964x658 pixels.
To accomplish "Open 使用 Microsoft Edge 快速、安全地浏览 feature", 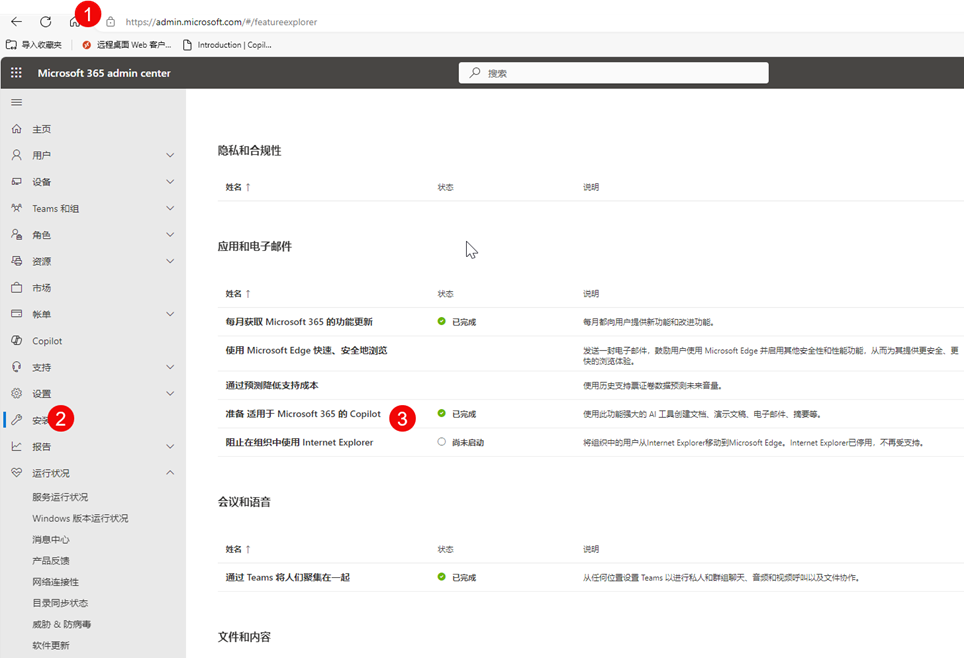I will coord(306,350).
